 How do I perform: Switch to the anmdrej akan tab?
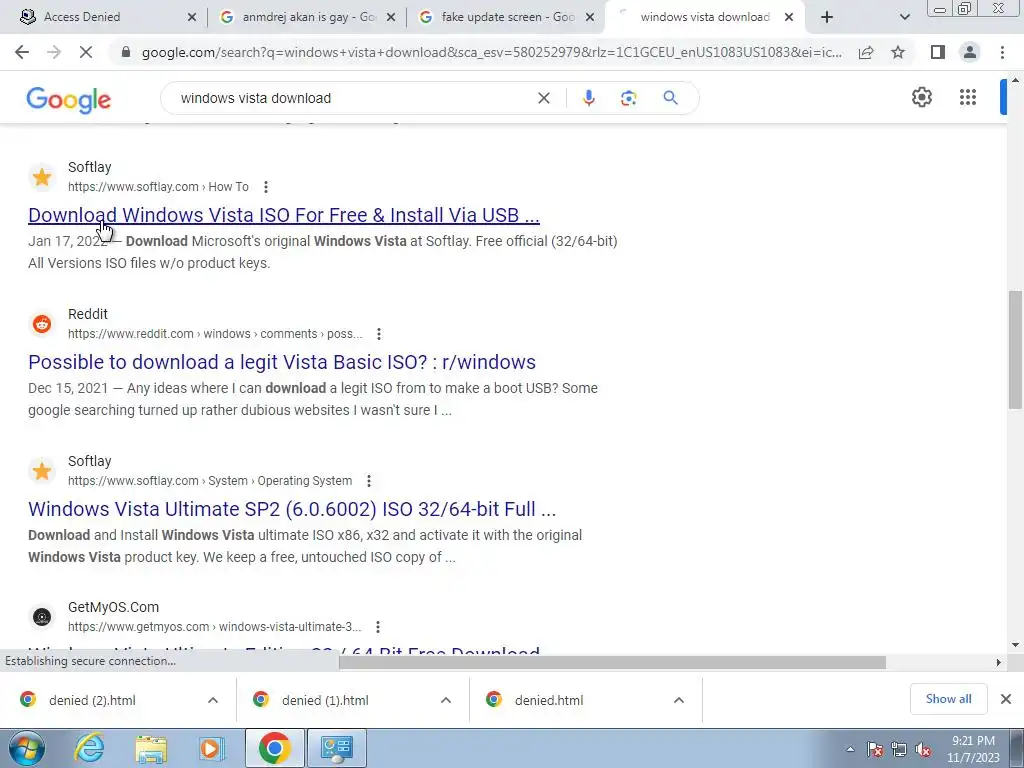pos(308,17)
